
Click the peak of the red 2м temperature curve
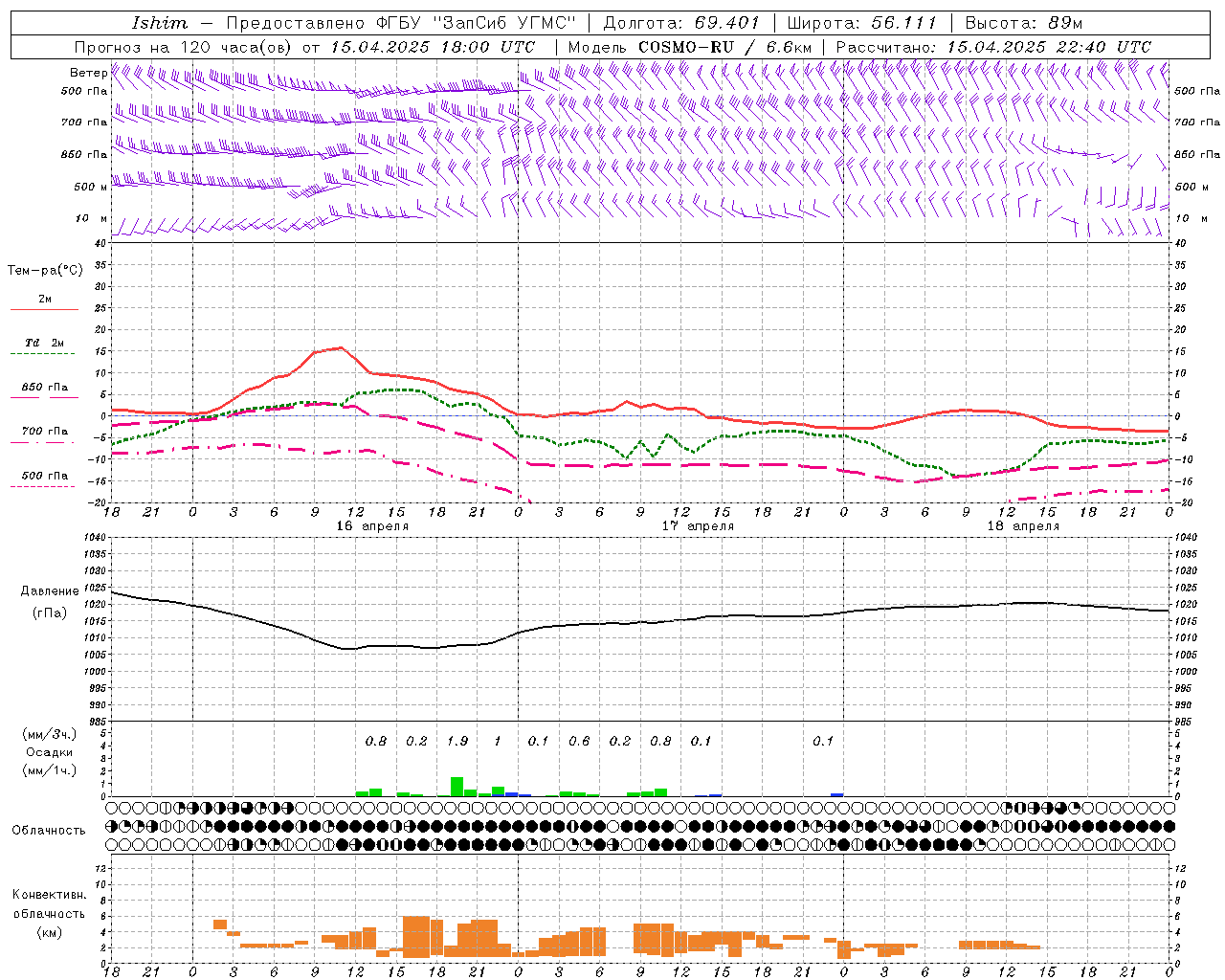[341, 348]
